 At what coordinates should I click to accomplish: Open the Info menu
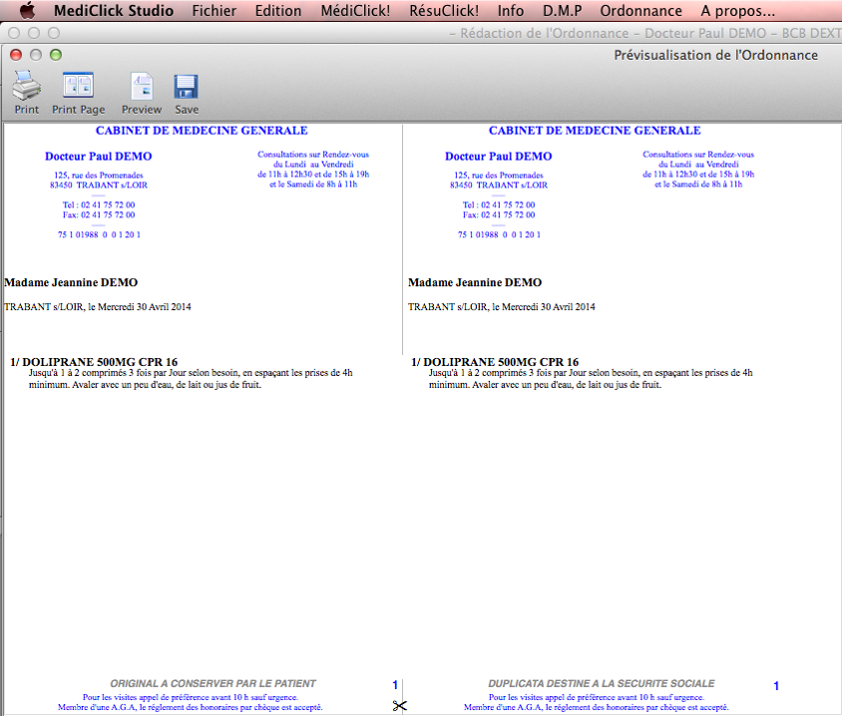pos(510,11)
